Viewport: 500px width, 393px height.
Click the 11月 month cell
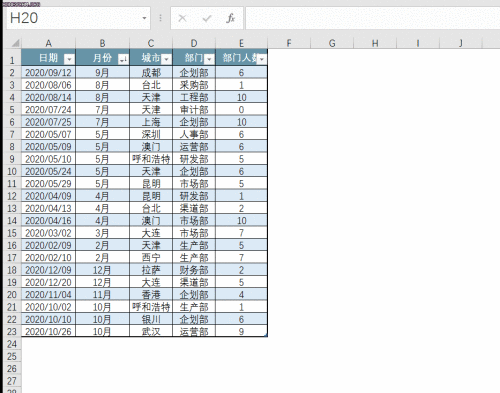(103, 295)
